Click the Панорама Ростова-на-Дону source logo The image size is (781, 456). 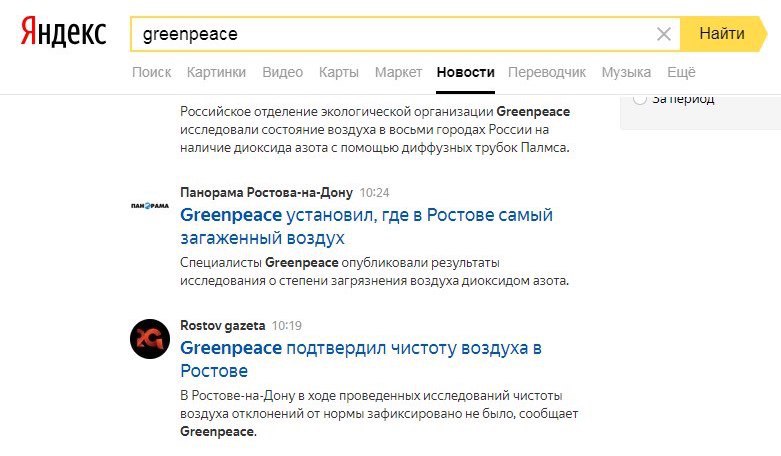[150, 206]
